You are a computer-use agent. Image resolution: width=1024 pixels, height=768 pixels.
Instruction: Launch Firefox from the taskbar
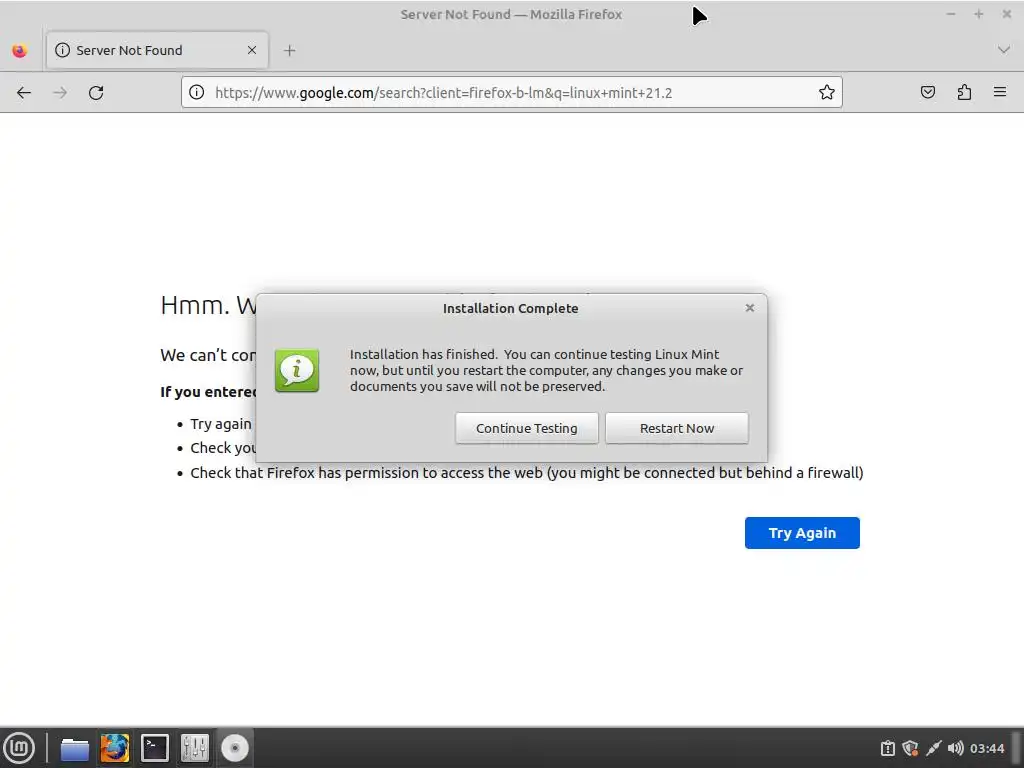[x=115, y=748]
